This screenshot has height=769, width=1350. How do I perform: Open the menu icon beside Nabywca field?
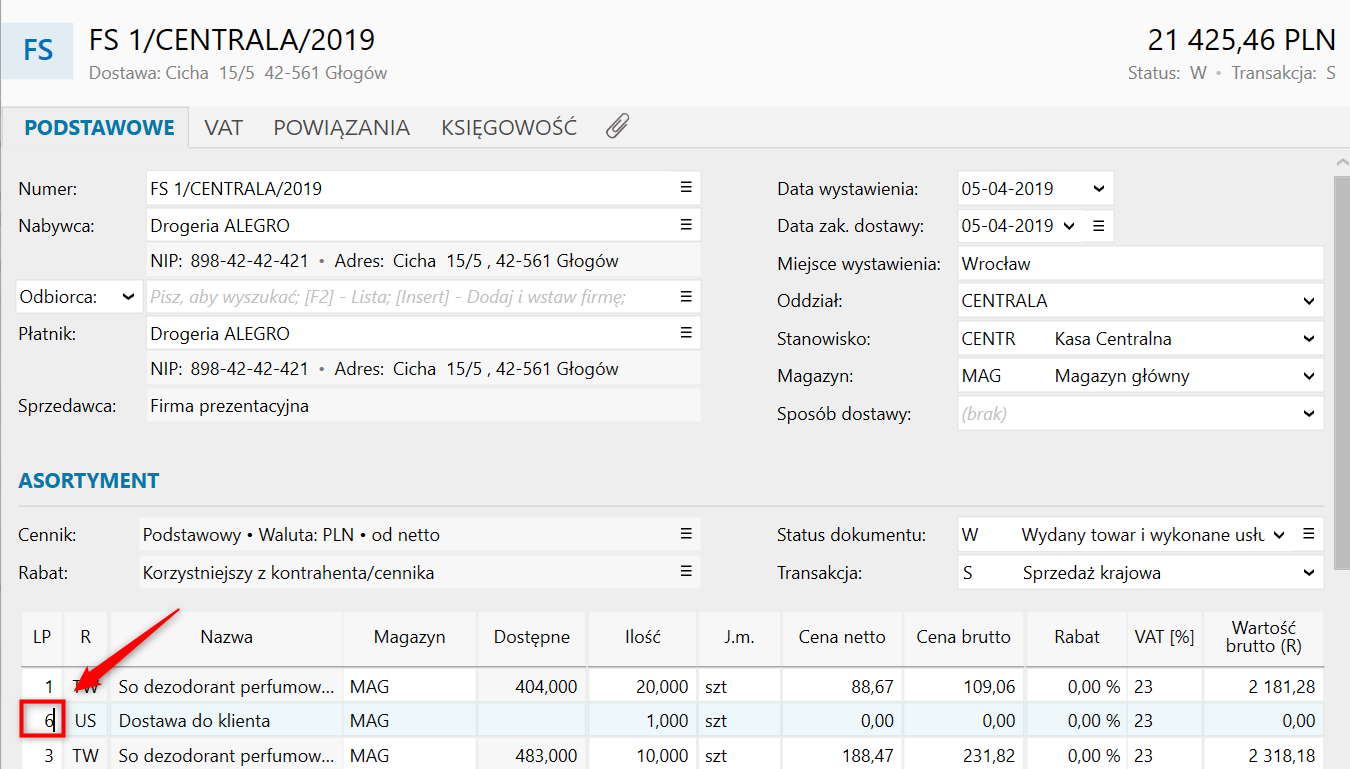tap(686, 225)
